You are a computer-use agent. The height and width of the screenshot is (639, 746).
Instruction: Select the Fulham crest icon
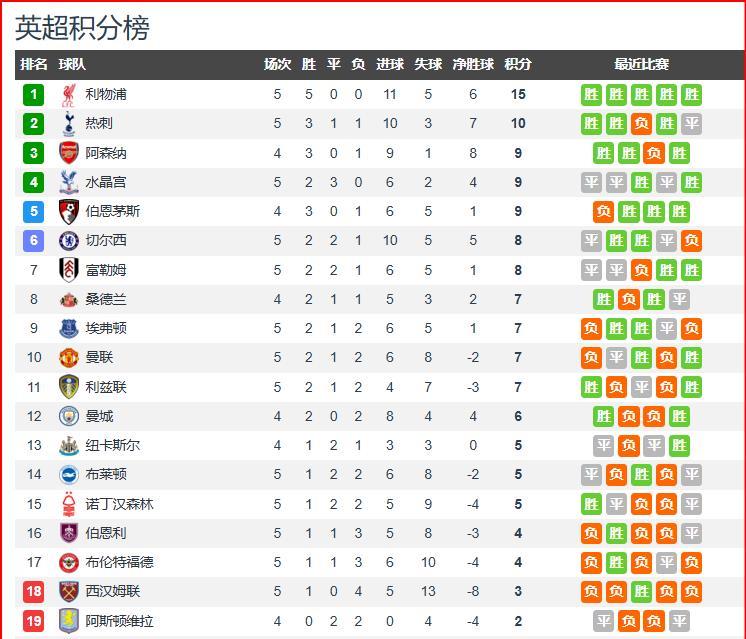[x=69, y=270]
